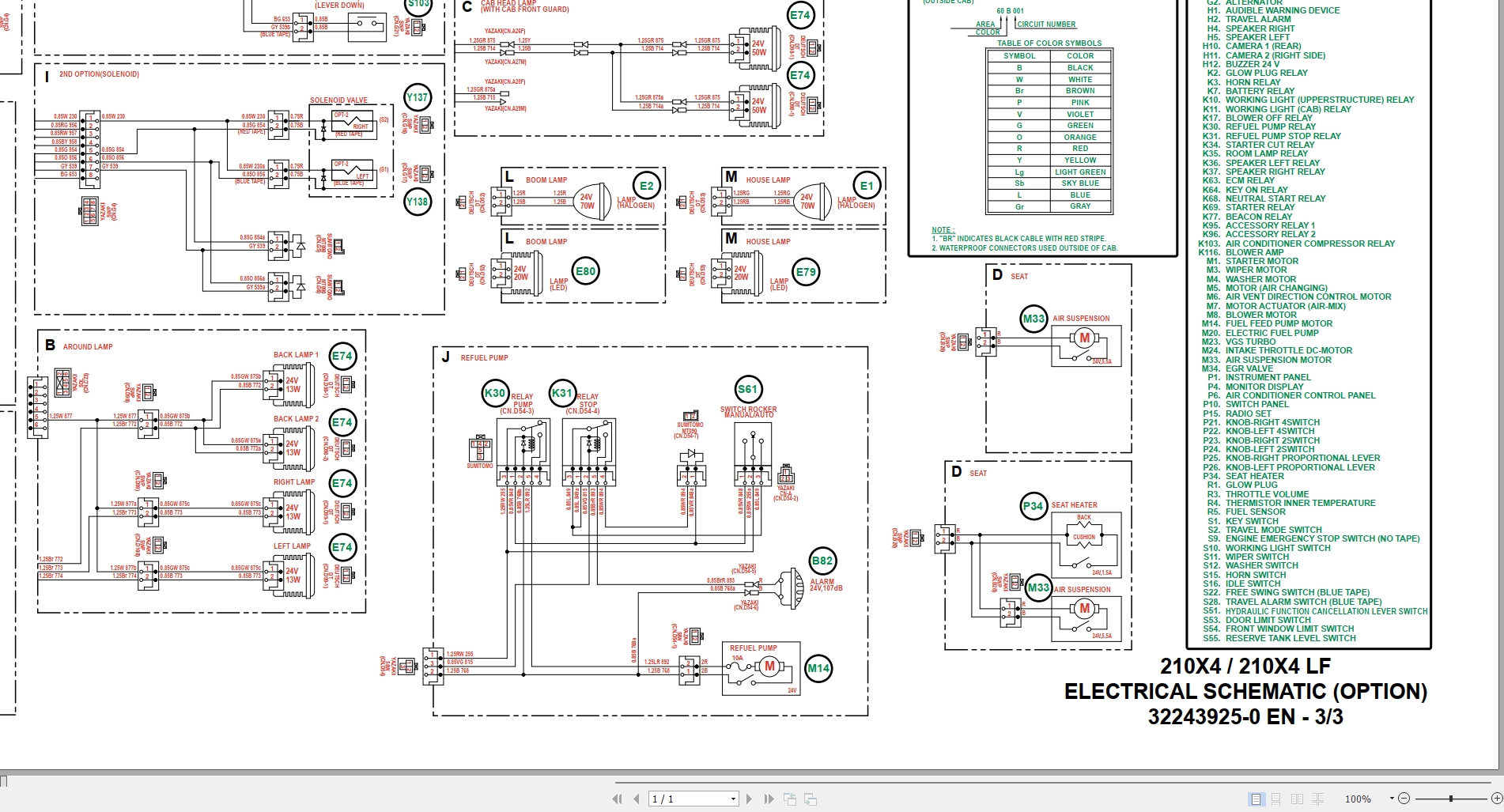Enable two-page side-by-side display
This screenshot has width=1504, height=812.
1298,799
